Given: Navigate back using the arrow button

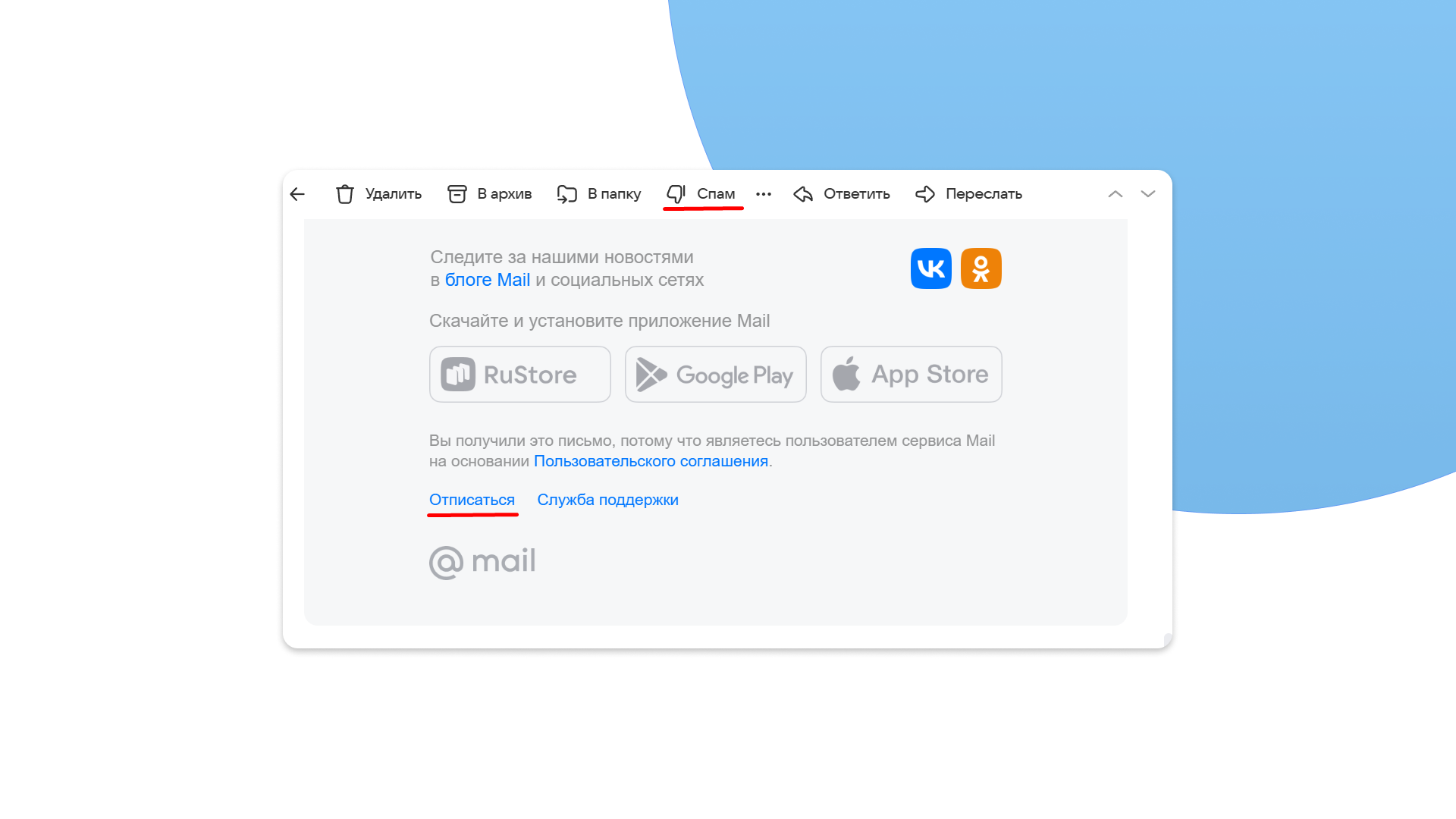Looking at the screenshot, I should pos(297,194).
